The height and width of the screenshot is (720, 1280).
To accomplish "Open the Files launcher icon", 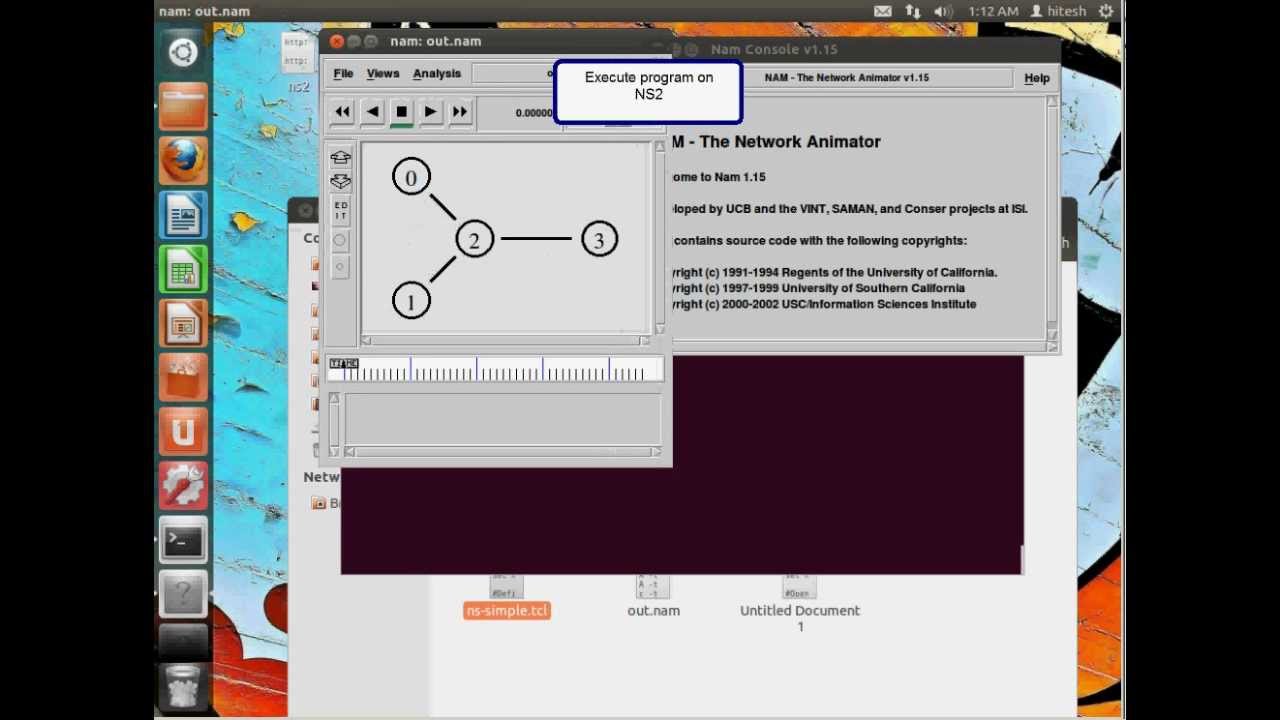I will 183,107.
